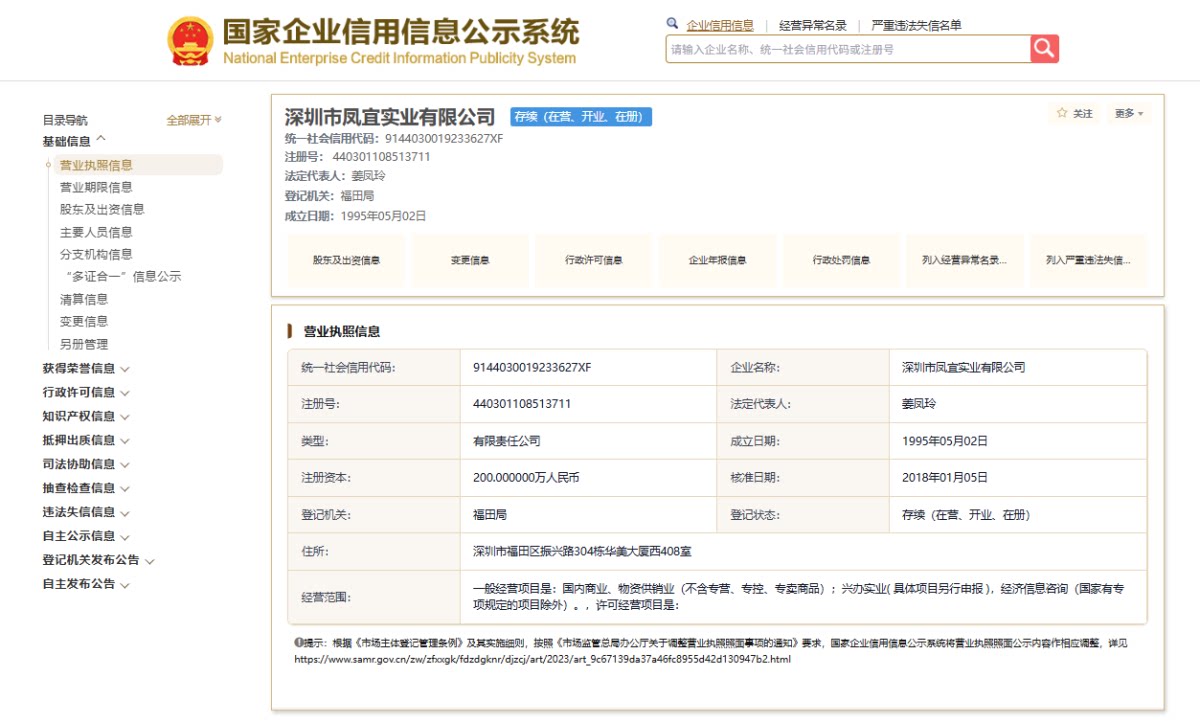Expand the 自主公示信息 section
This screenshot has width=1200, height=722.
(x=86, y=536)
